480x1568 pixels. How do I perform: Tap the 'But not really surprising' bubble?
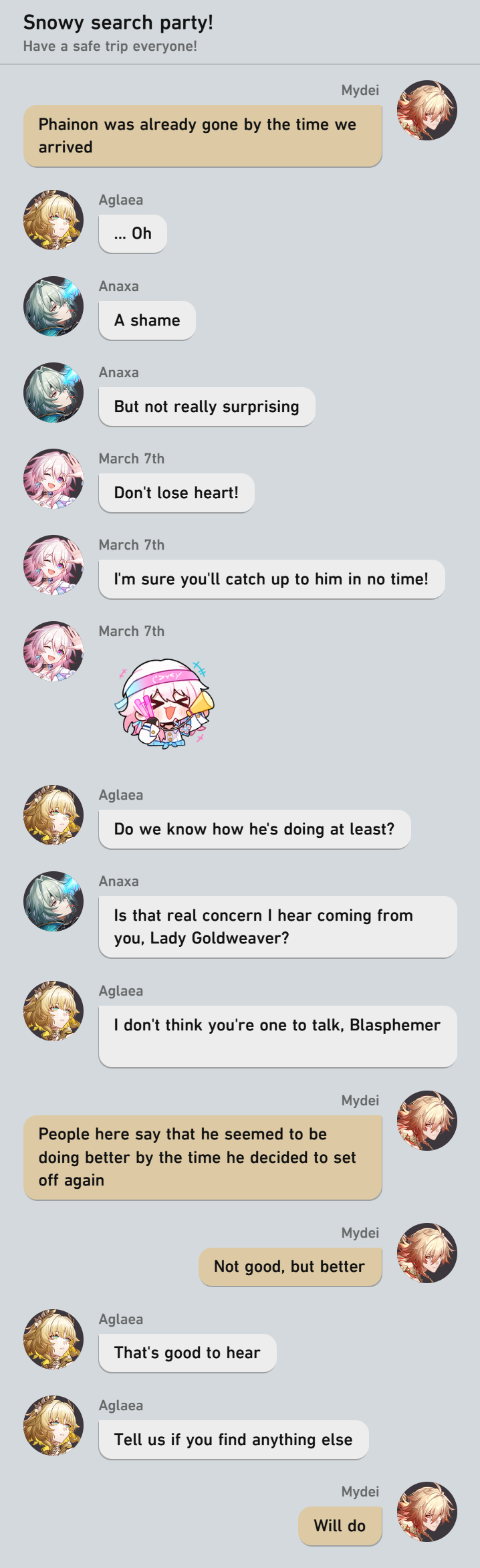click(207, 407)
